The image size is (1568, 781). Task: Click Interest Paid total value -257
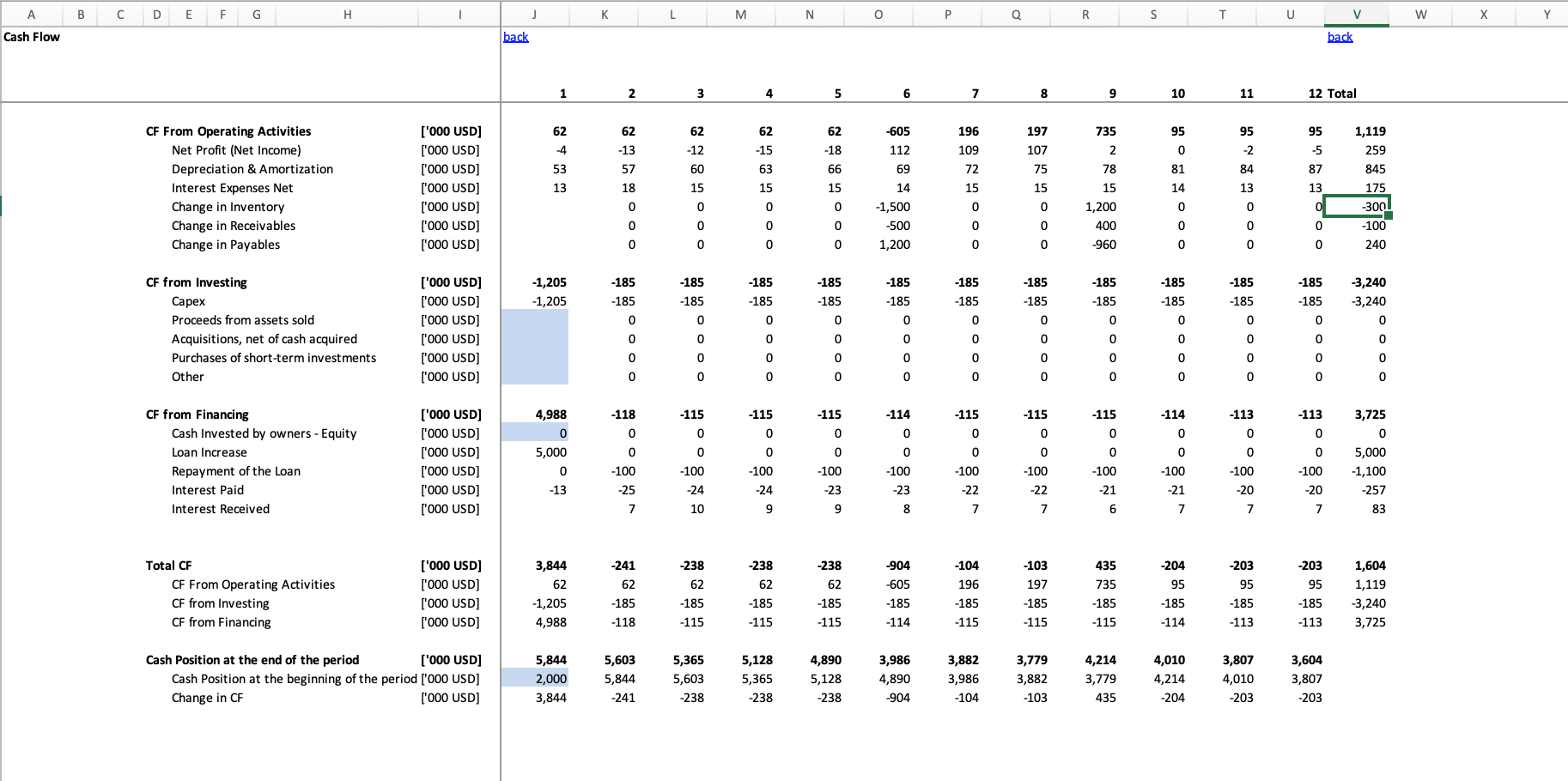[x=1374, y=490]
